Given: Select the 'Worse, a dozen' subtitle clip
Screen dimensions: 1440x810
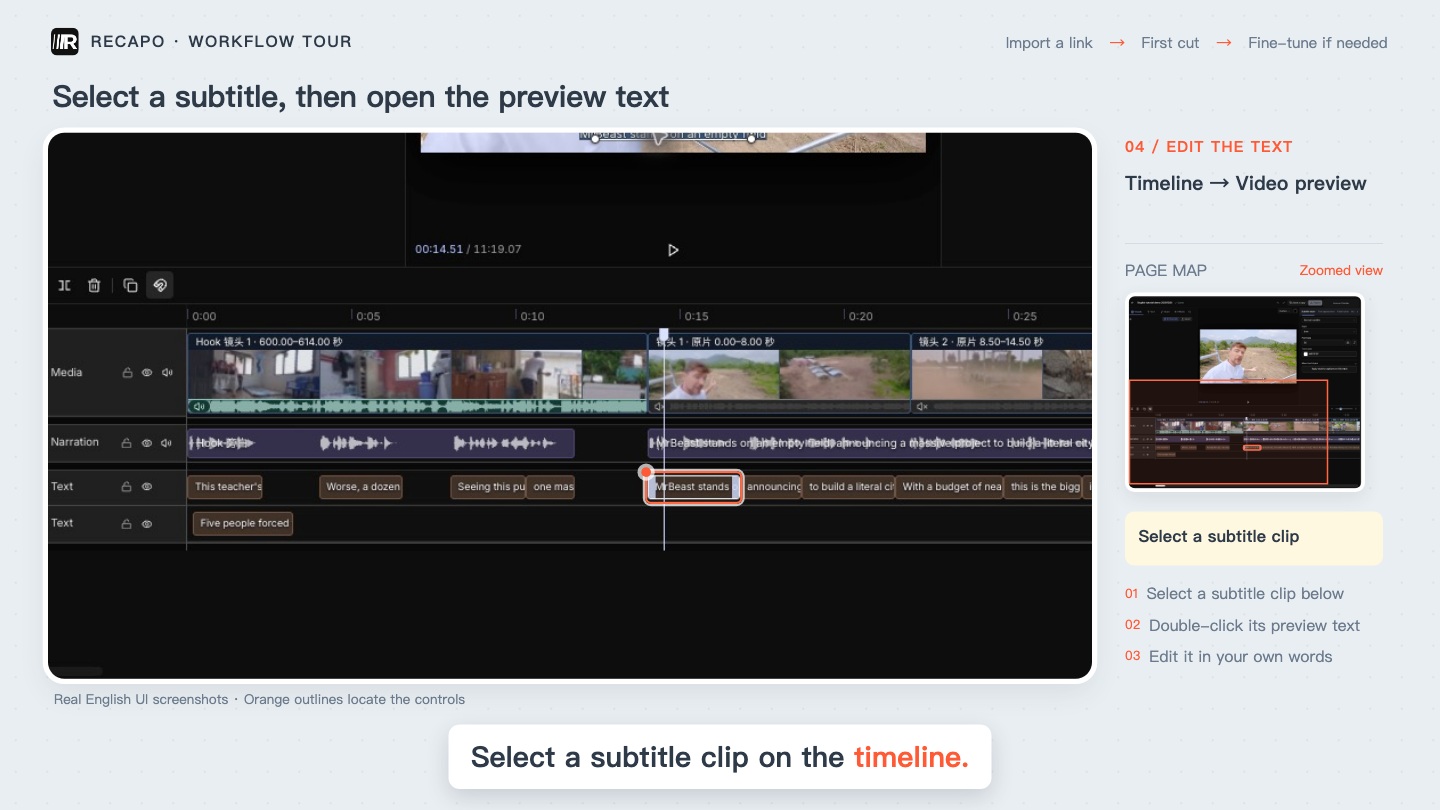Looking at the screenshot, I should [361, 487].
